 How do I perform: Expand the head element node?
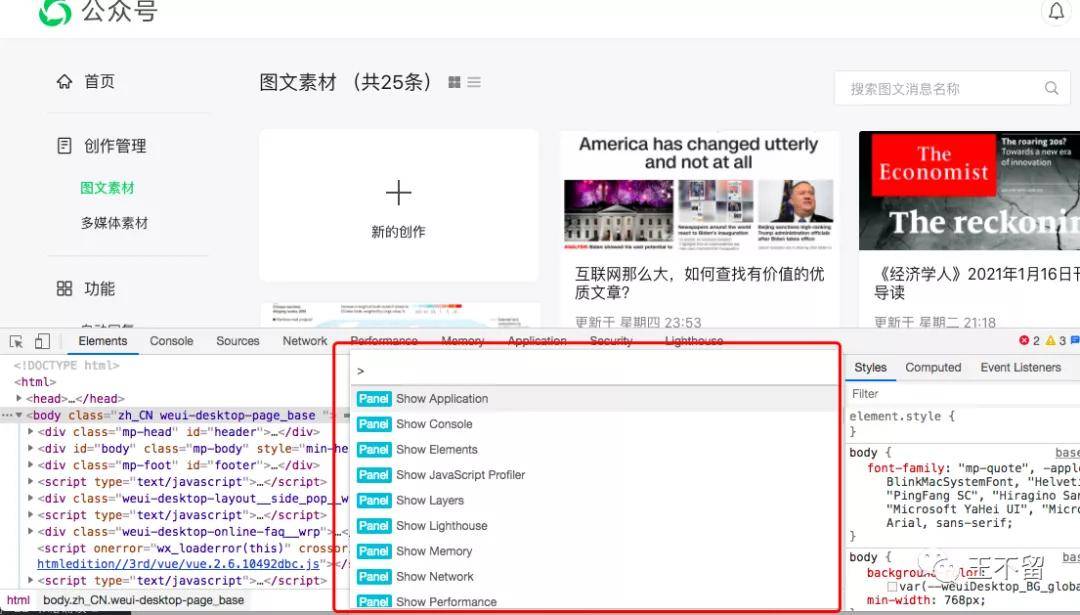19,398
